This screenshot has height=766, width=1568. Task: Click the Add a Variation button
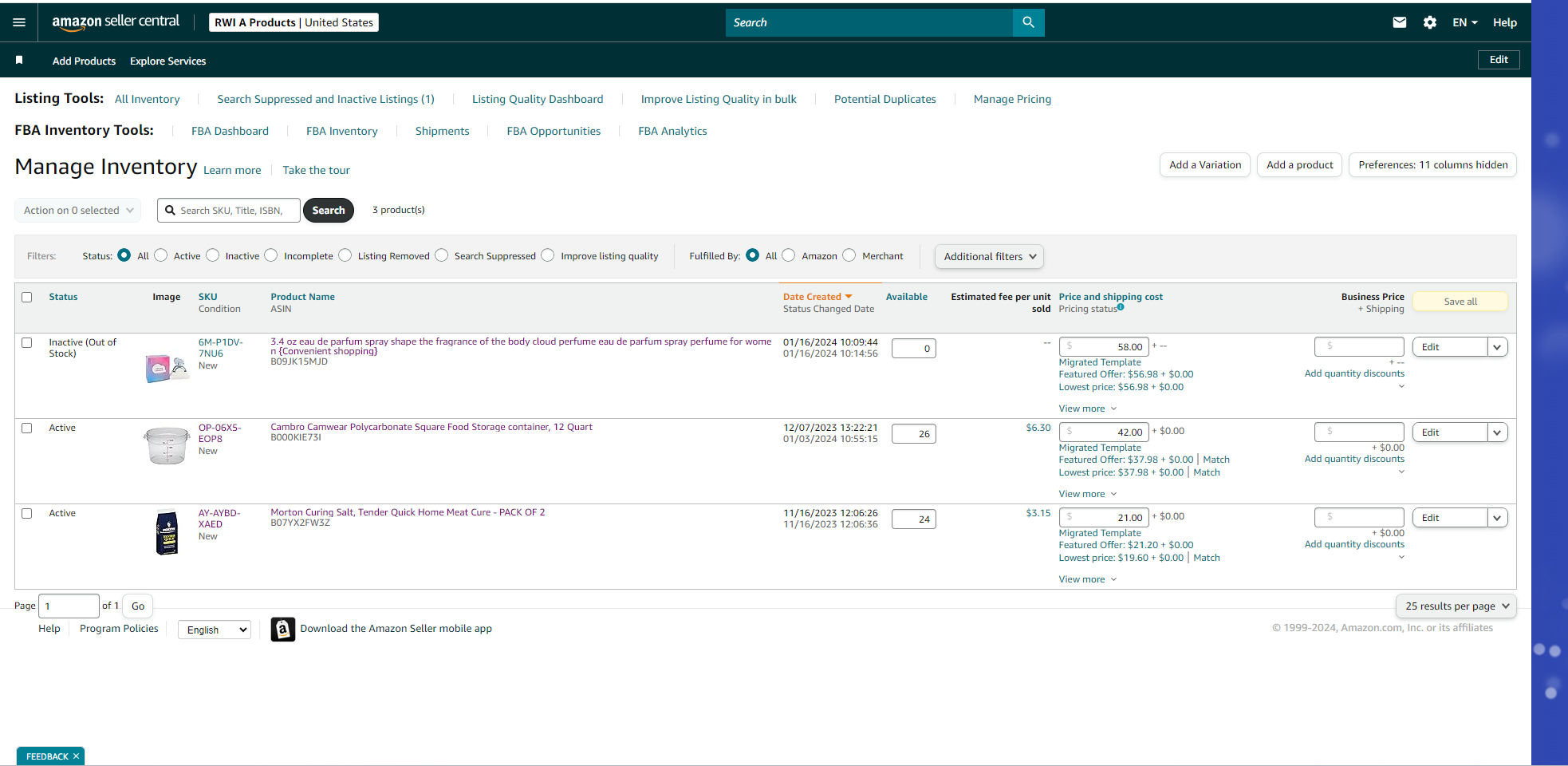1205,165
